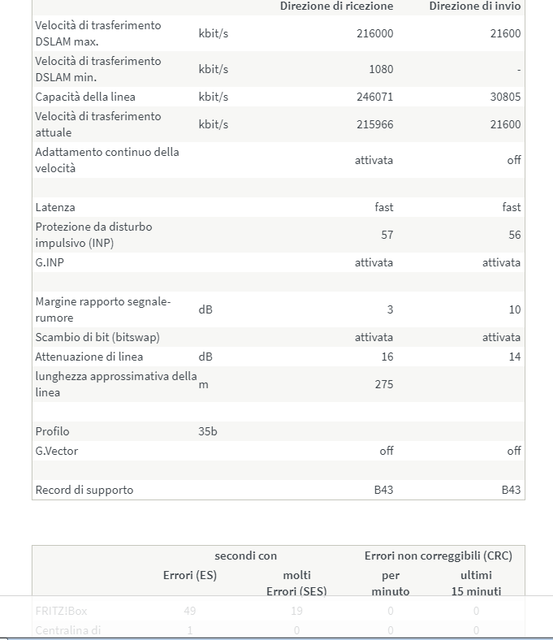Click the G.INP row label
Image resolution: width=553 pixels, height=640 pixels.
click(49, 262)
